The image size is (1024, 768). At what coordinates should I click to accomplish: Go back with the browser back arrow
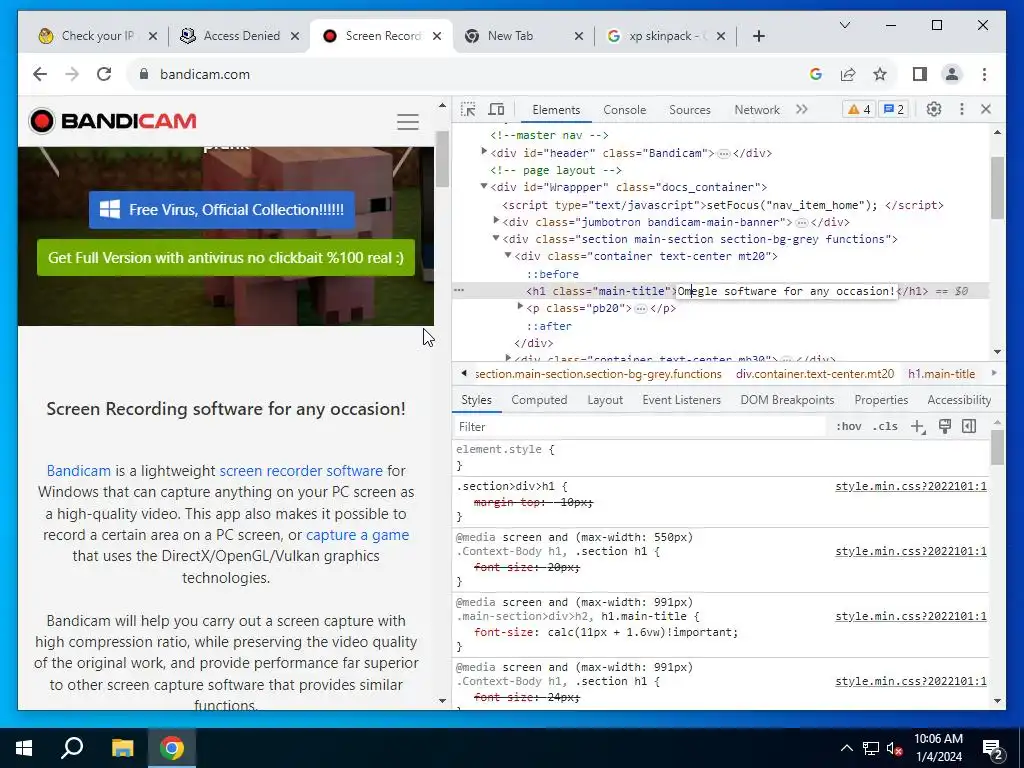(40, 74)
